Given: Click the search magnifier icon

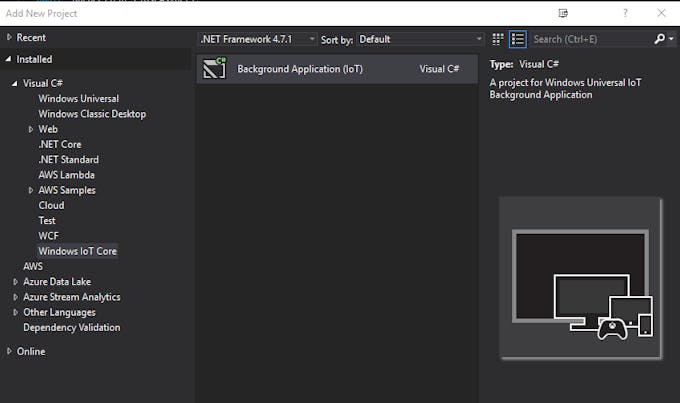Looking at the screenshot, I should 660,39.
